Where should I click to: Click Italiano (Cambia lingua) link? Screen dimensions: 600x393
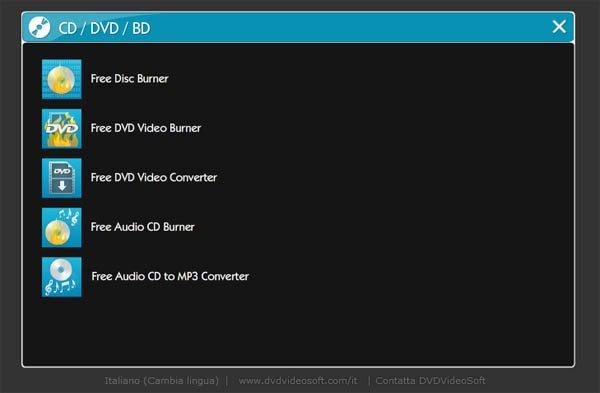point(162,380)
